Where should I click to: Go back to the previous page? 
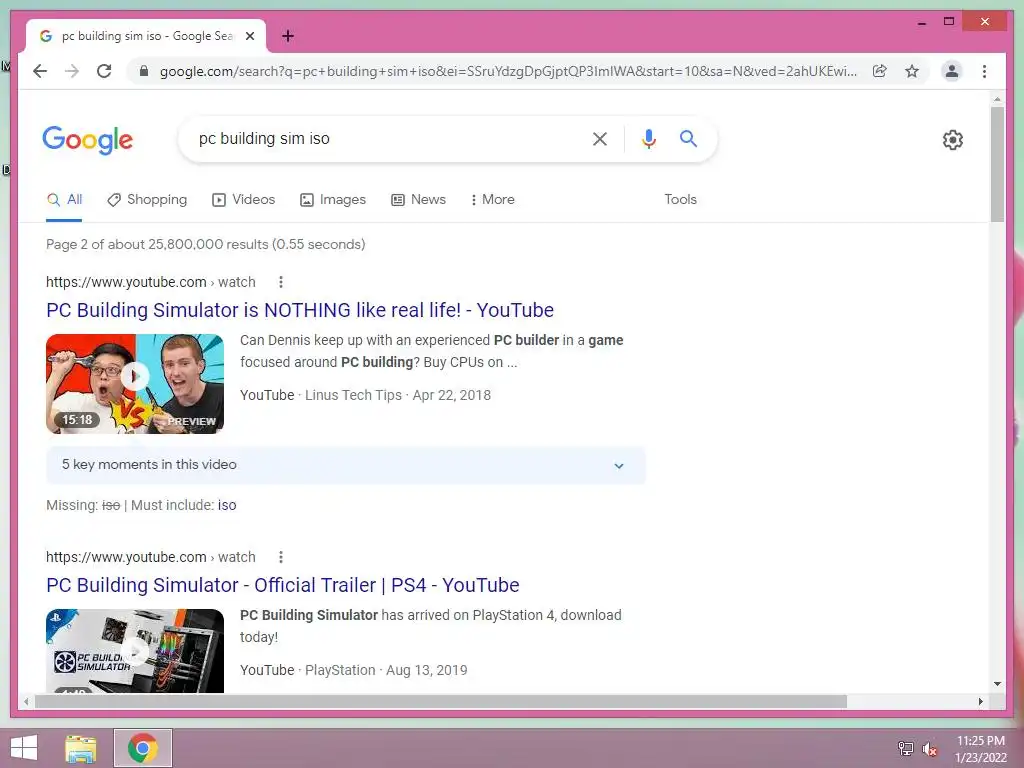40,71
